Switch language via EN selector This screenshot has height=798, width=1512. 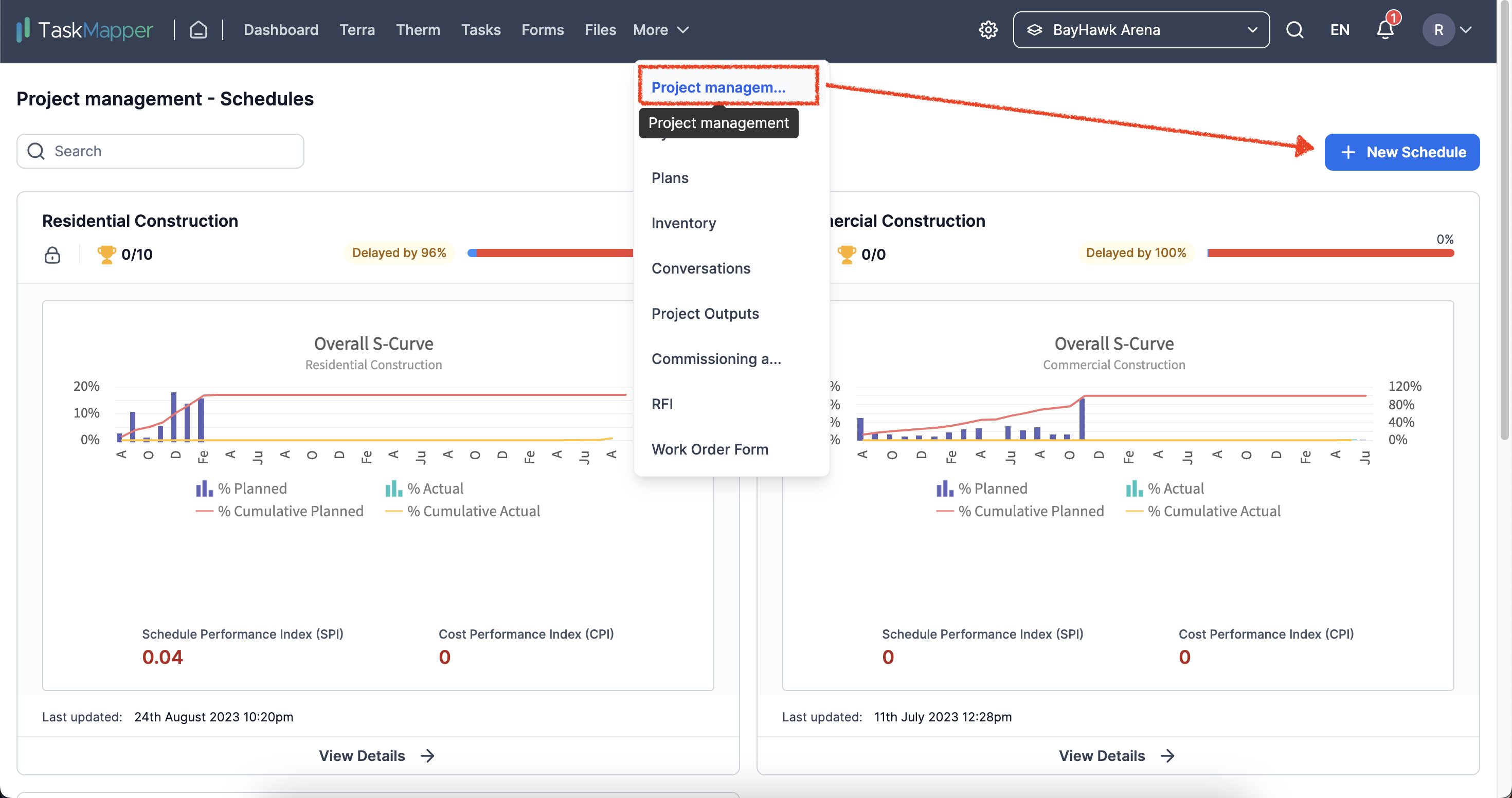[1339, 29]
